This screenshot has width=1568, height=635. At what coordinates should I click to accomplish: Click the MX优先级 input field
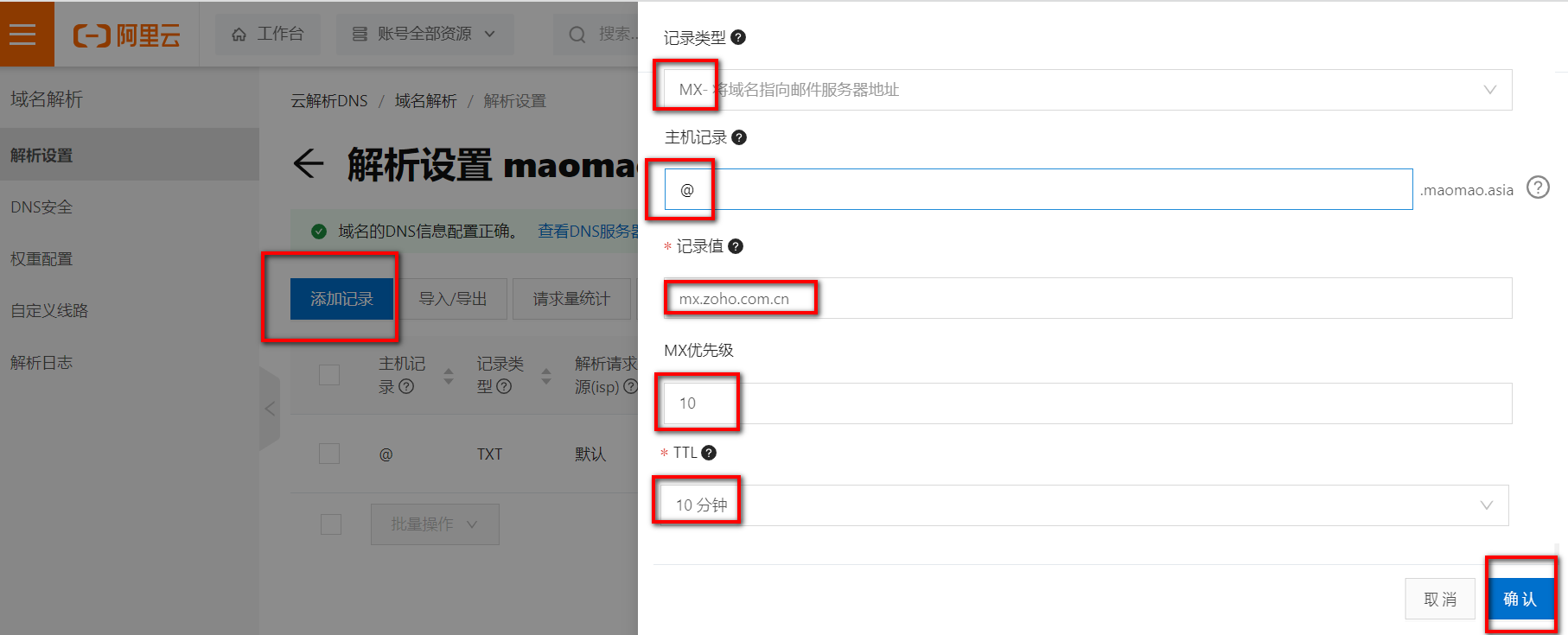click(x=1087, y=403)
